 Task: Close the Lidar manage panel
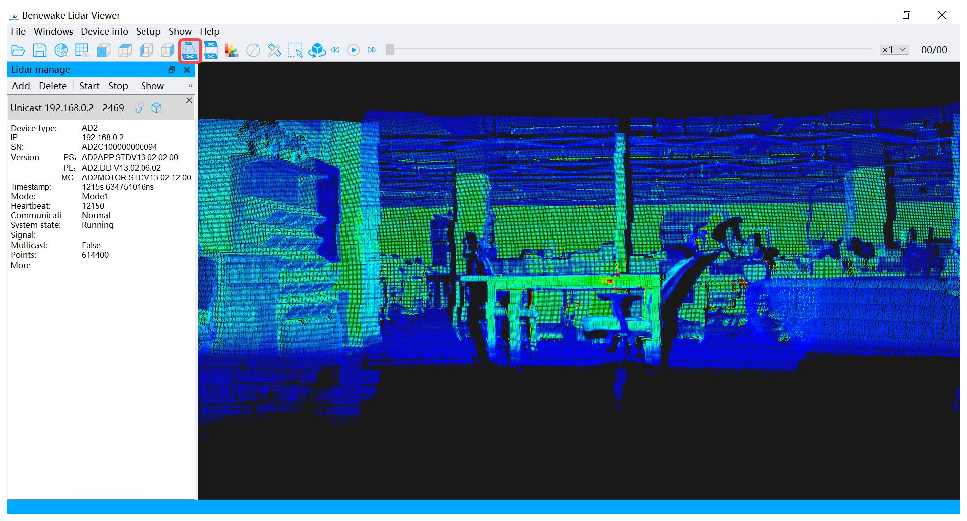187,70
